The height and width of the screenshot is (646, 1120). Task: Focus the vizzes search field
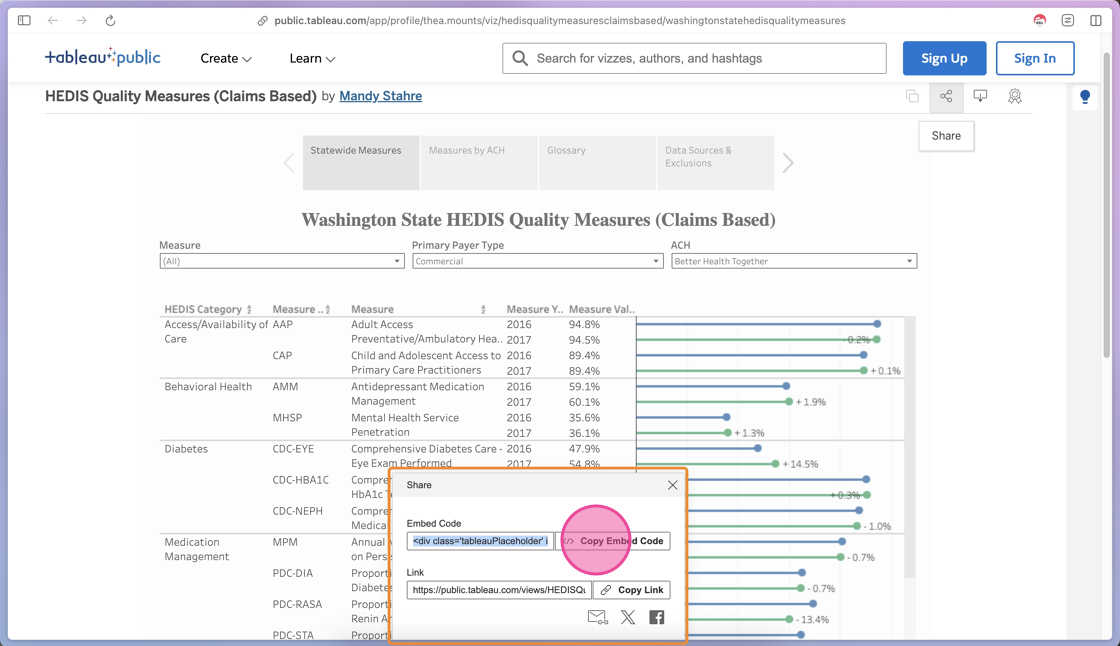coord(694,59)
